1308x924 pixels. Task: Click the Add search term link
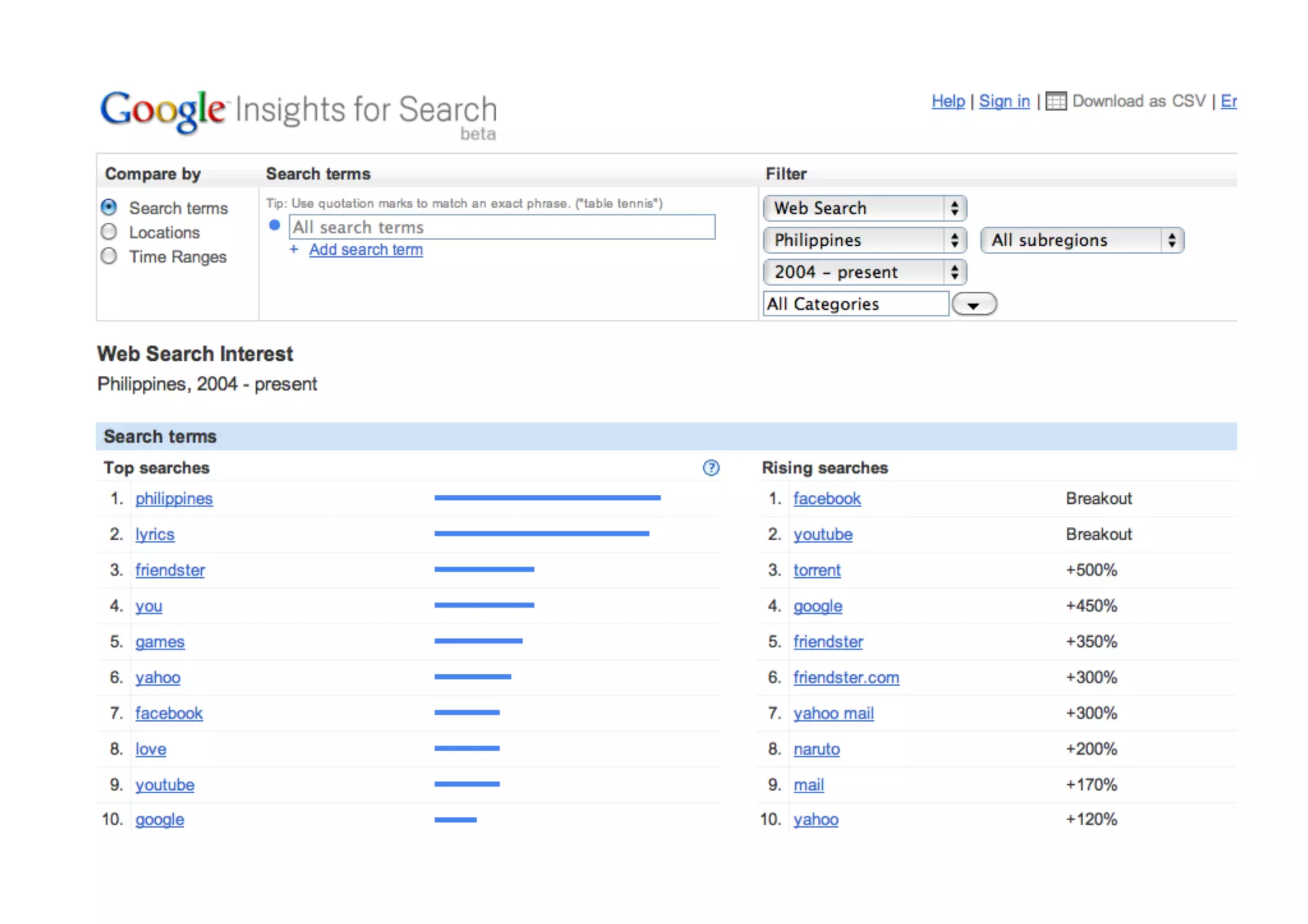[x=366, y=250]
